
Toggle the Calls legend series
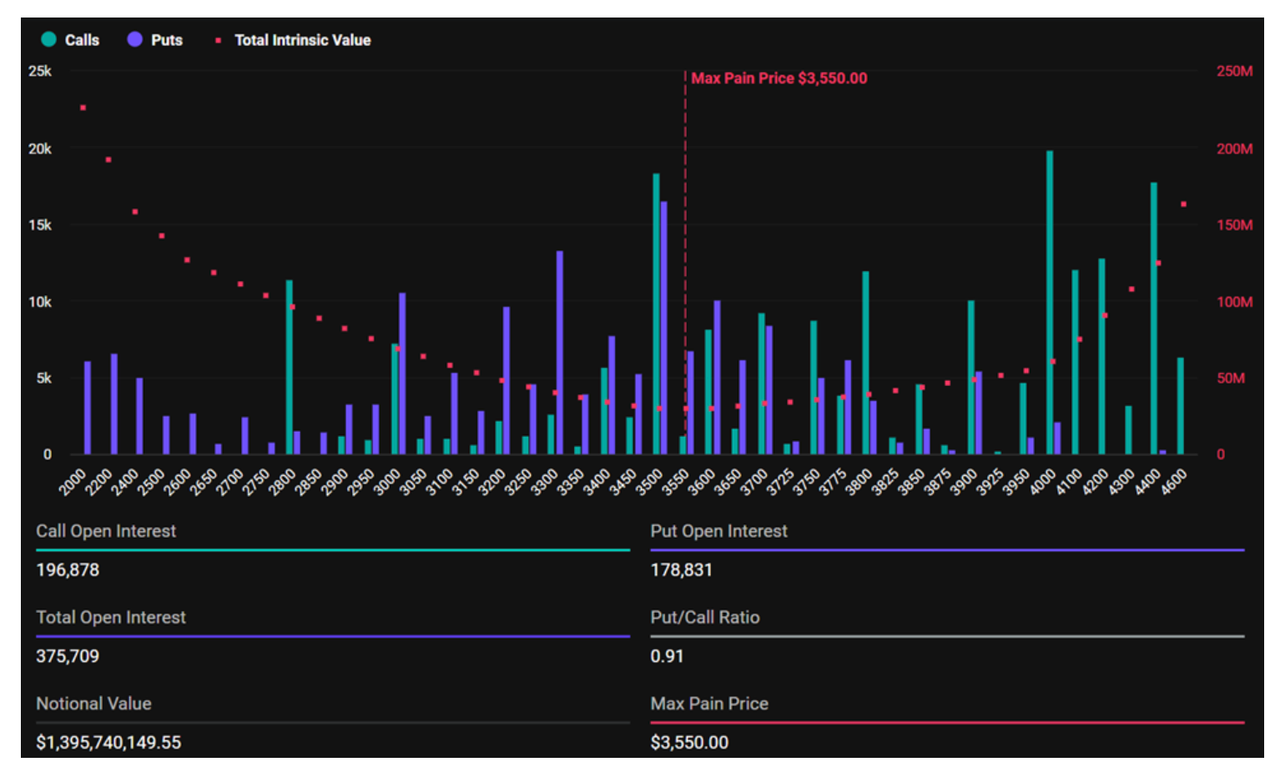pos(81,40)
